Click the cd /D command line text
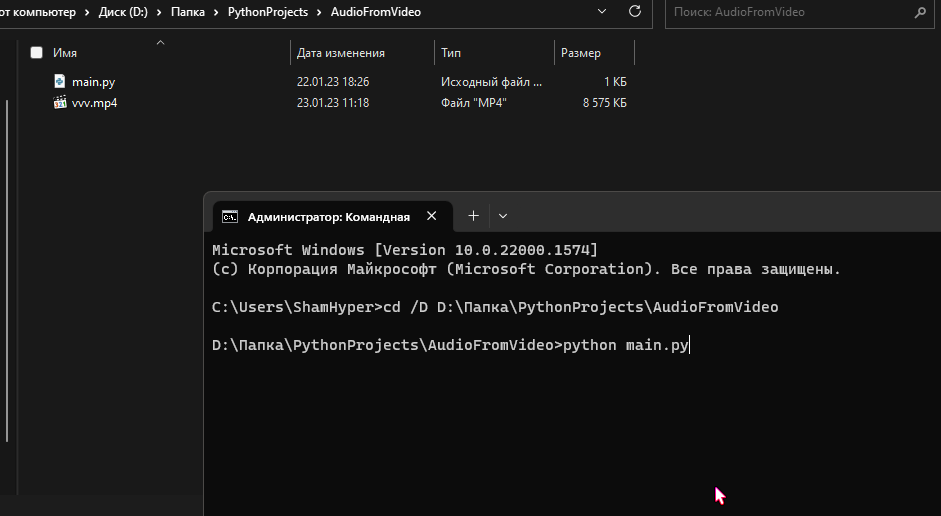Viewport: 941px width, 516px height. (x=495, y=307)
